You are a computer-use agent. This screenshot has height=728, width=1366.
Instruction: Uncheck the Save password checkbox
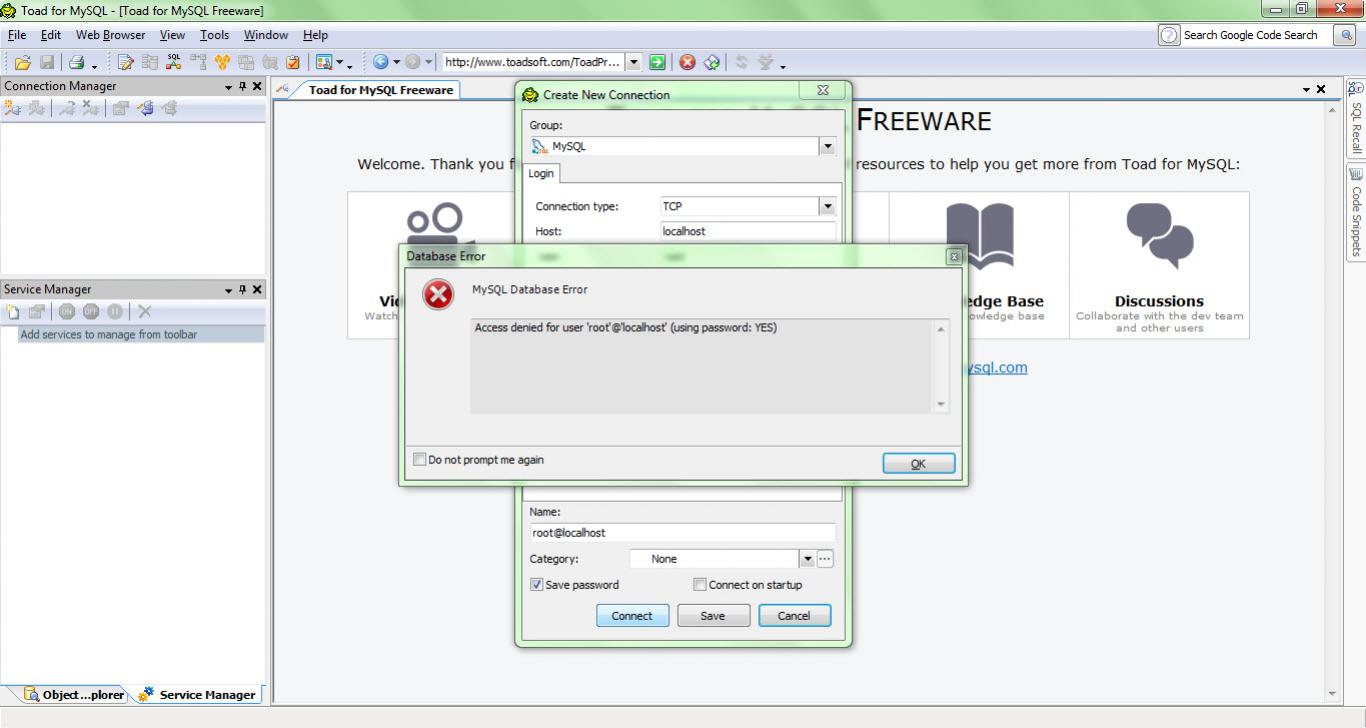[x=536, y=585]
